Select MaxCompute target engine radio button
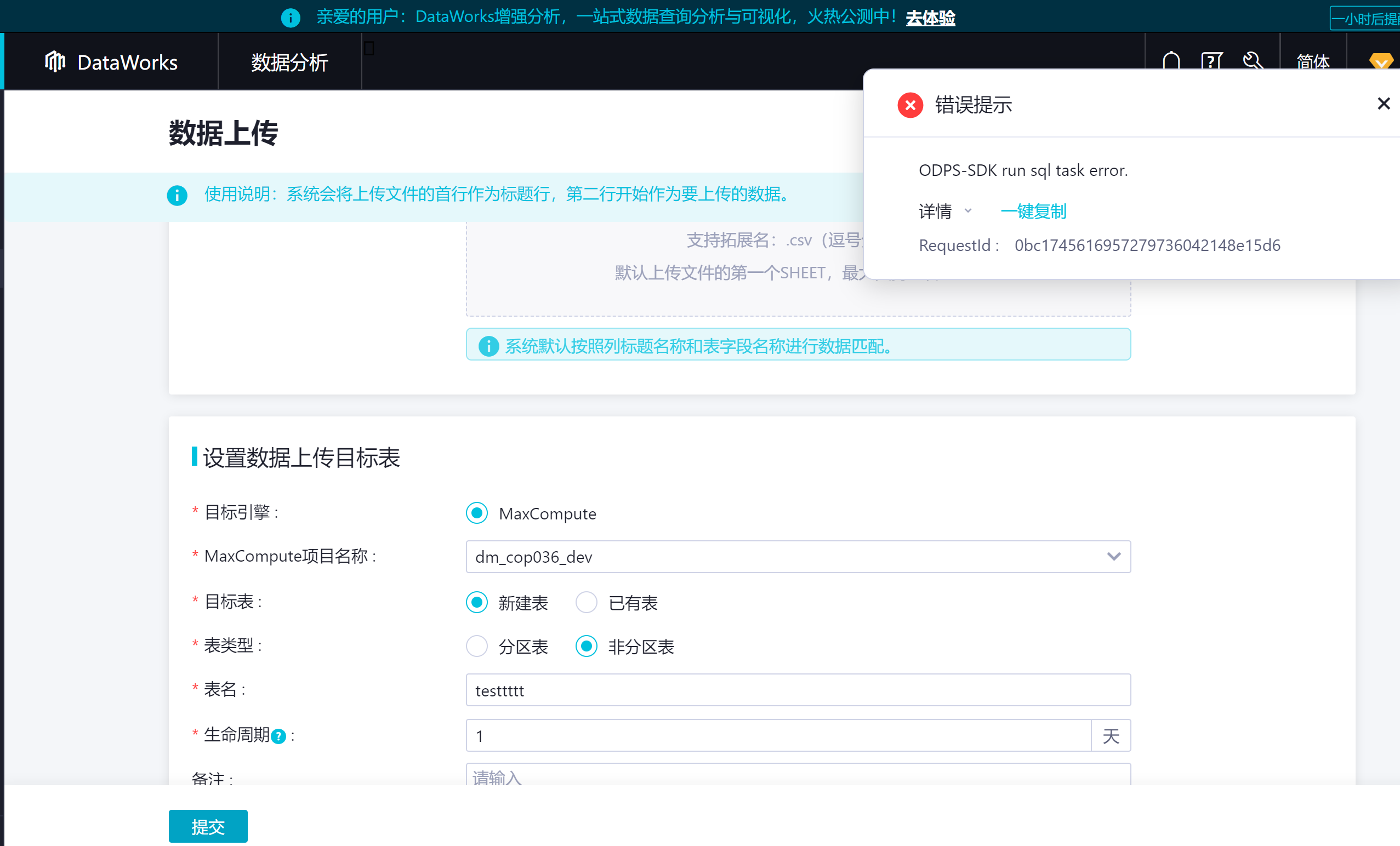1400x846 pixels. point(477,513)
